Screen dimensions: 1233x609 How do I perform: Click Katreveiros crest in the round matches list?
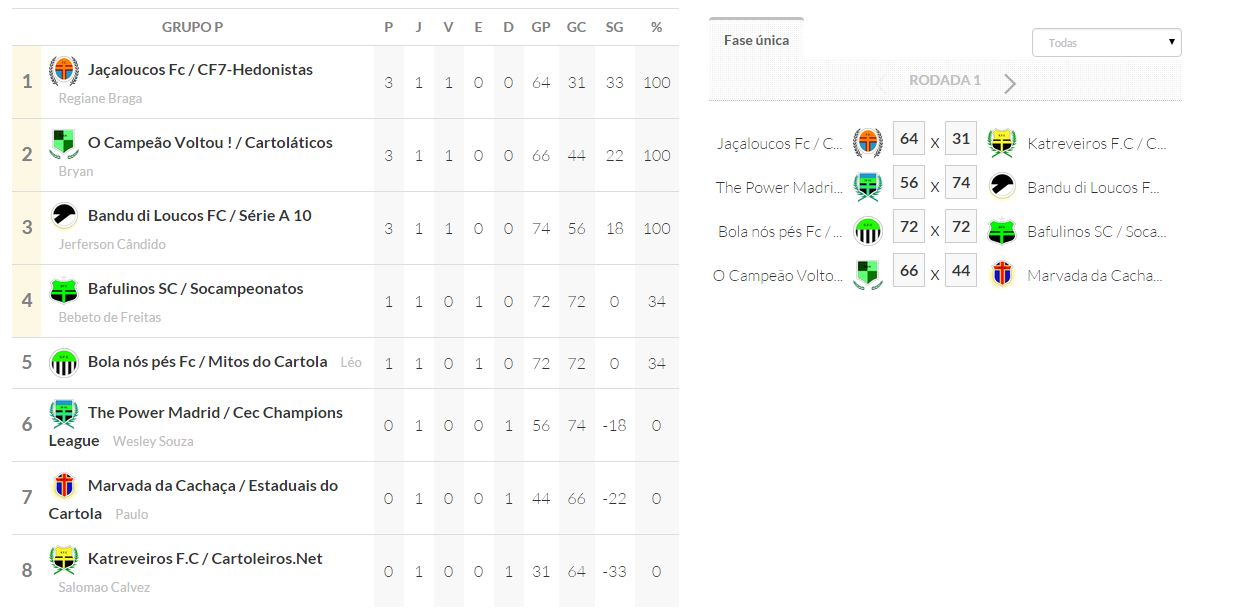1002,143
